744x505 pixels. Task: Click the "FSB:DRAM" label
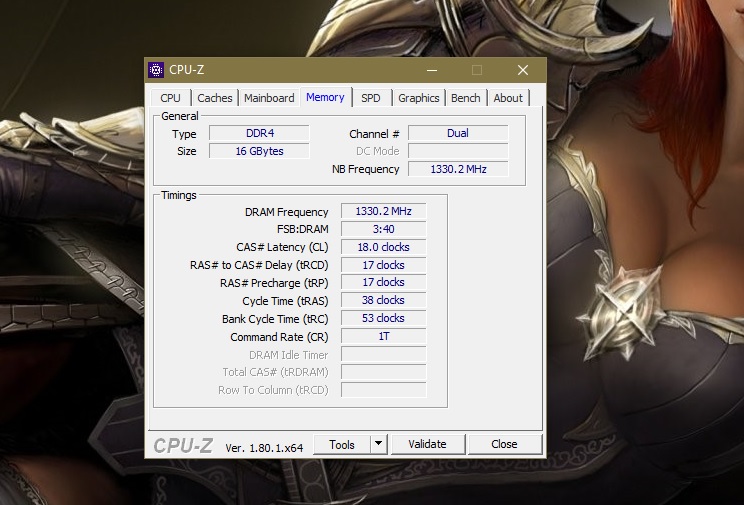coord(303,229)
